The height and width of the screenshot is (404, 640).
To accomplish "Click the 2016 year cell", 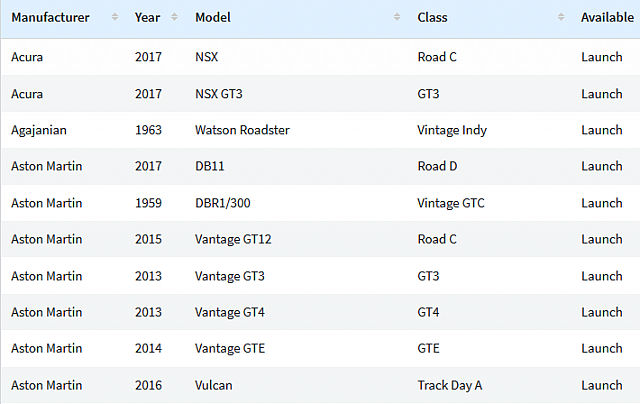I will [149, 385].
